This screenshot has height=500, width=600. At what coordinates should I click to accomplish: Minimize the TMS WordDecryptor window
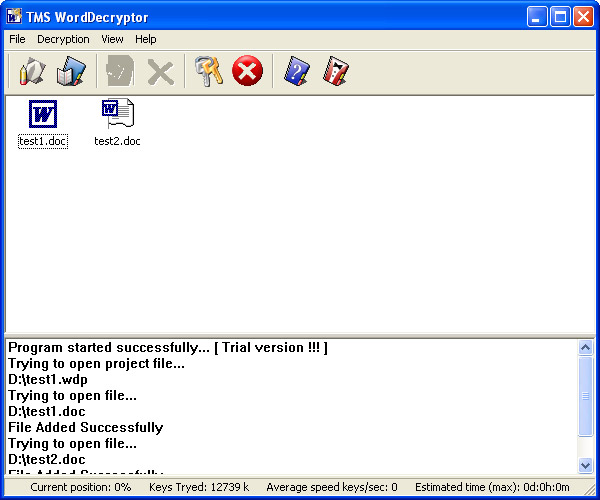(537, 17)
